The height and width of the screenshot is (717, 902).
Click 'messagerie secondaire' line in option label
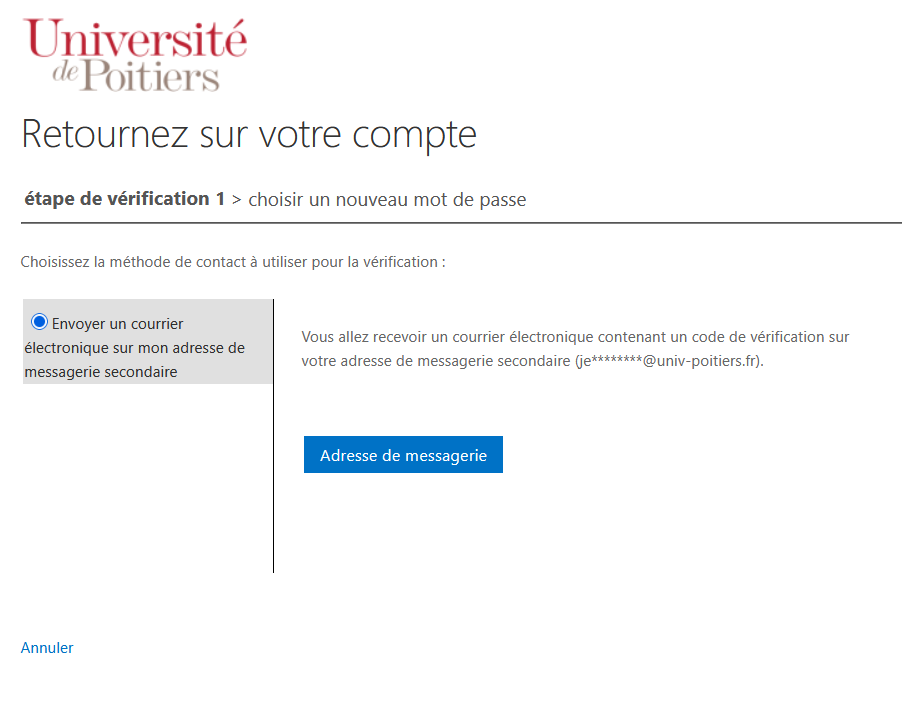101,372
